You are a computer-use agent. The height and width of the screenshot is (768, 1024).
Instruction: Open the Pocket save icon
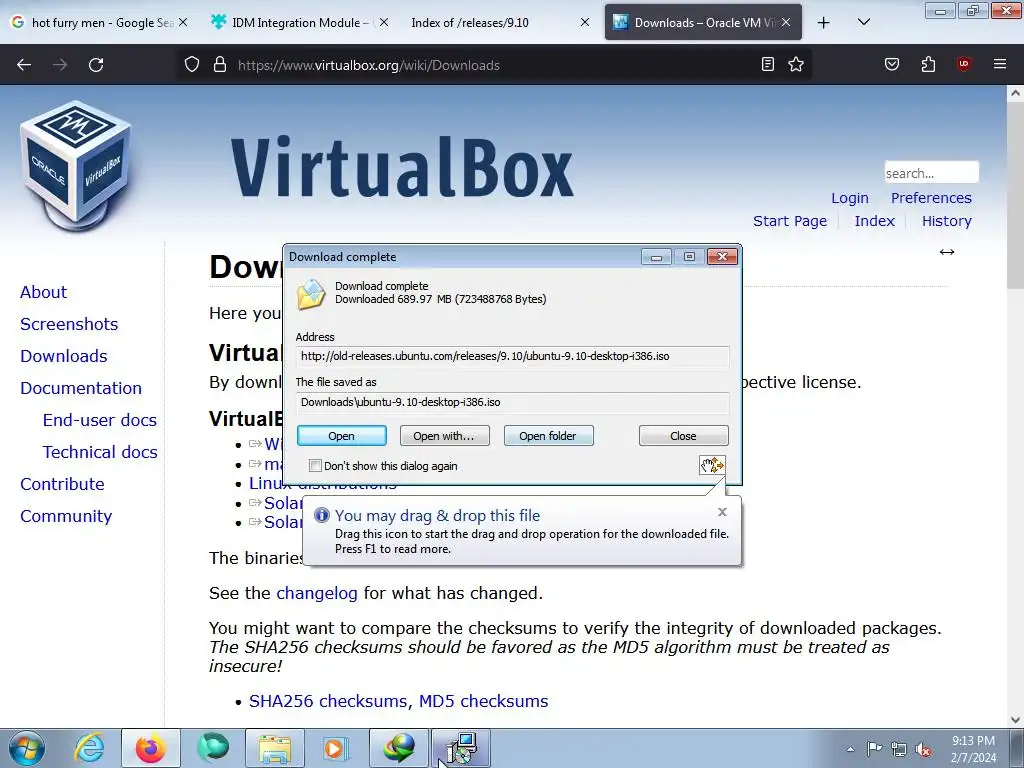pos(892,64)
